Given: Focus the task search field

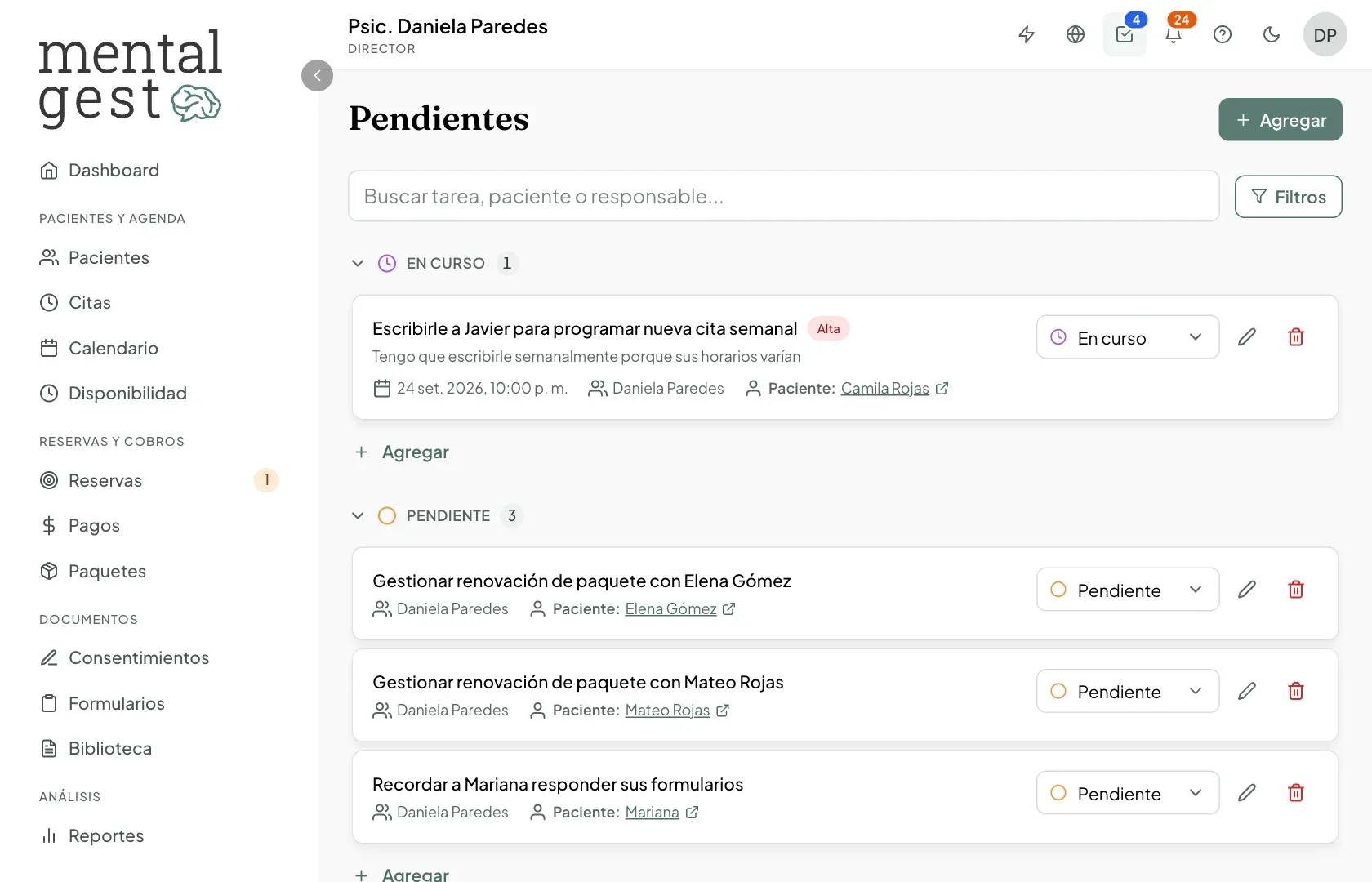Looking at the screenshot, I should (x=784, y=196).
